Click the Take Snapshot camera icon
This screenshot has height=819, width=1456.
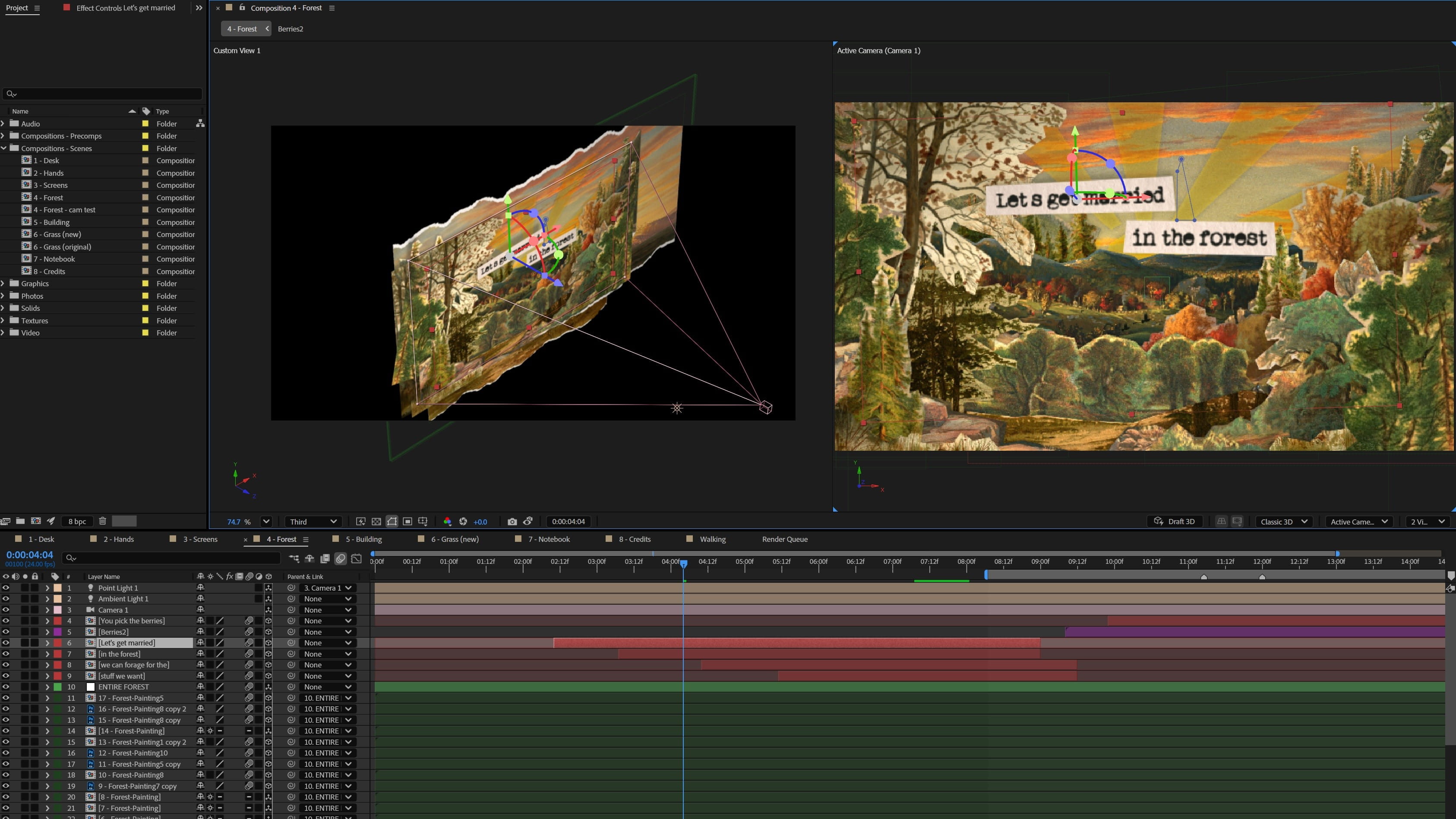click(x=512, y=522)
